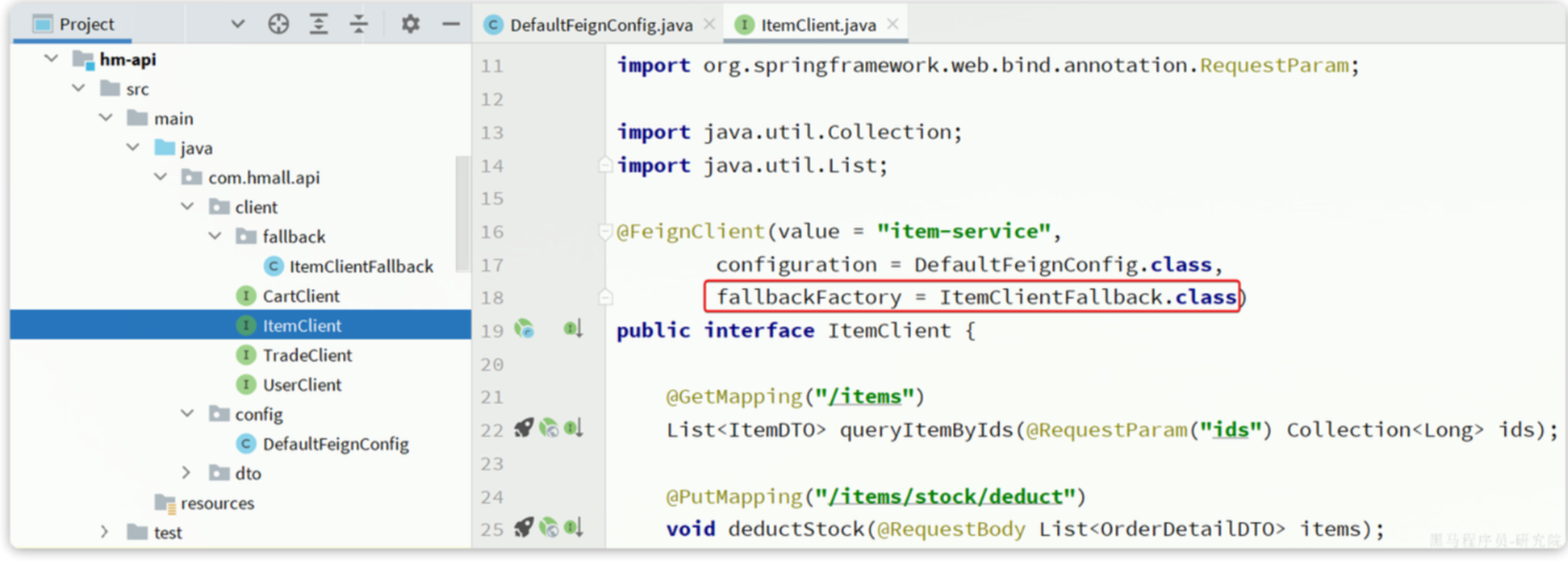The image size is (1568, 563).
Task: Switch to the ItemClient.java tab
Action: click(818, 25)
